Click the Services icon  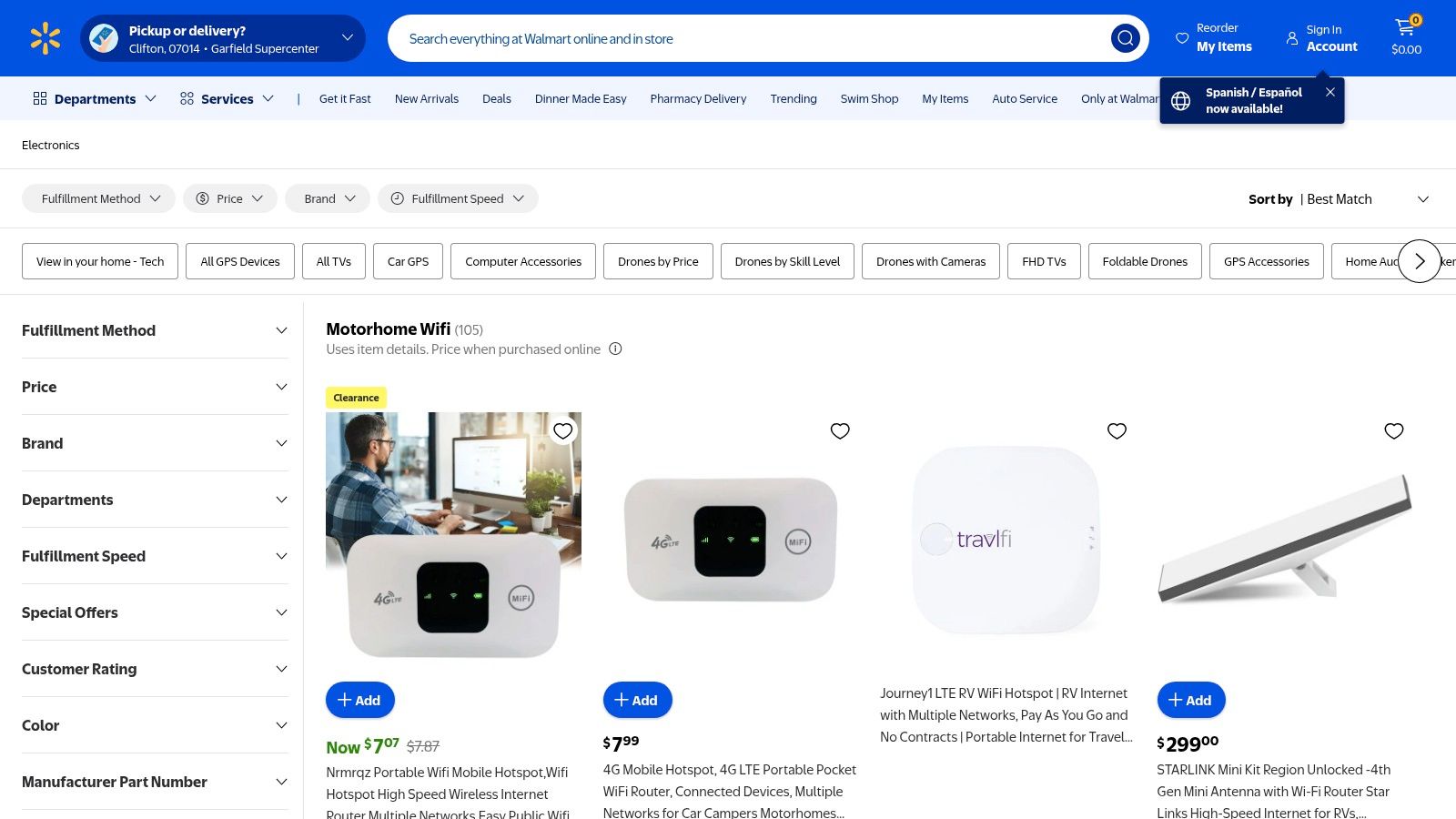(187, 98)
